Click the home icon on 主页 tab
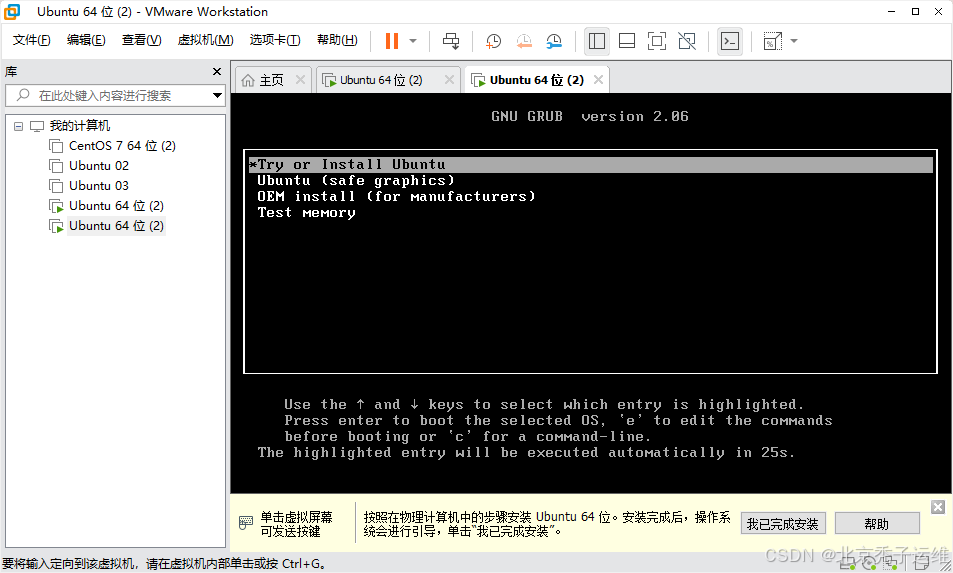This screenshot has height=573, width=953. point(247,80)
